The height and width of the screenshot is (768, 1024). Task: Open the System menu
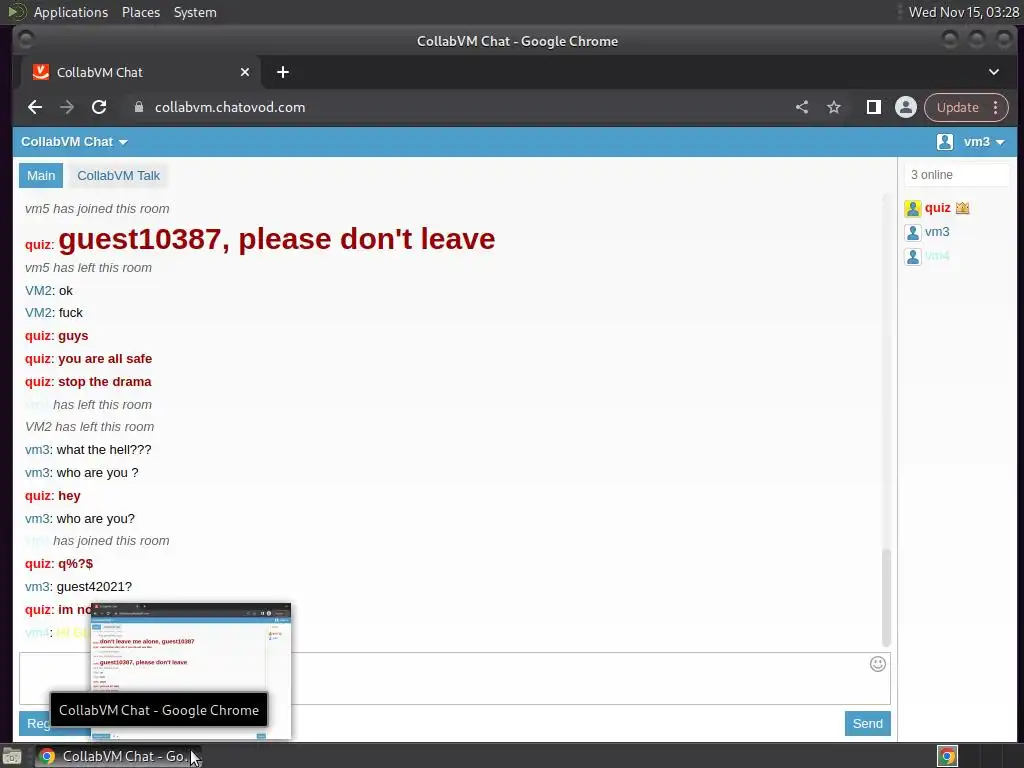195,12
